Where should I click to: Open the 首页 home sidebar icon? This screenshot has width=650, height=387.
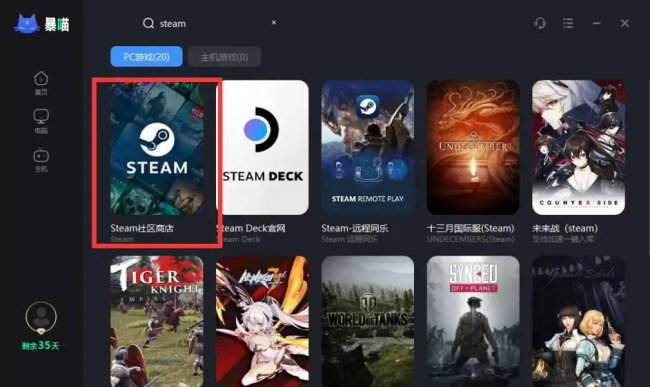tap(41, 78)
